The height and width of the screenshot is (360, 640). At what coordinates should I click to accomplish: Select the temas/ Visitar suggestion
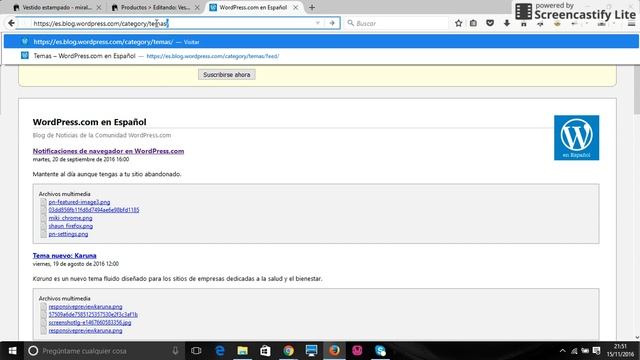[x=321, y=42]
